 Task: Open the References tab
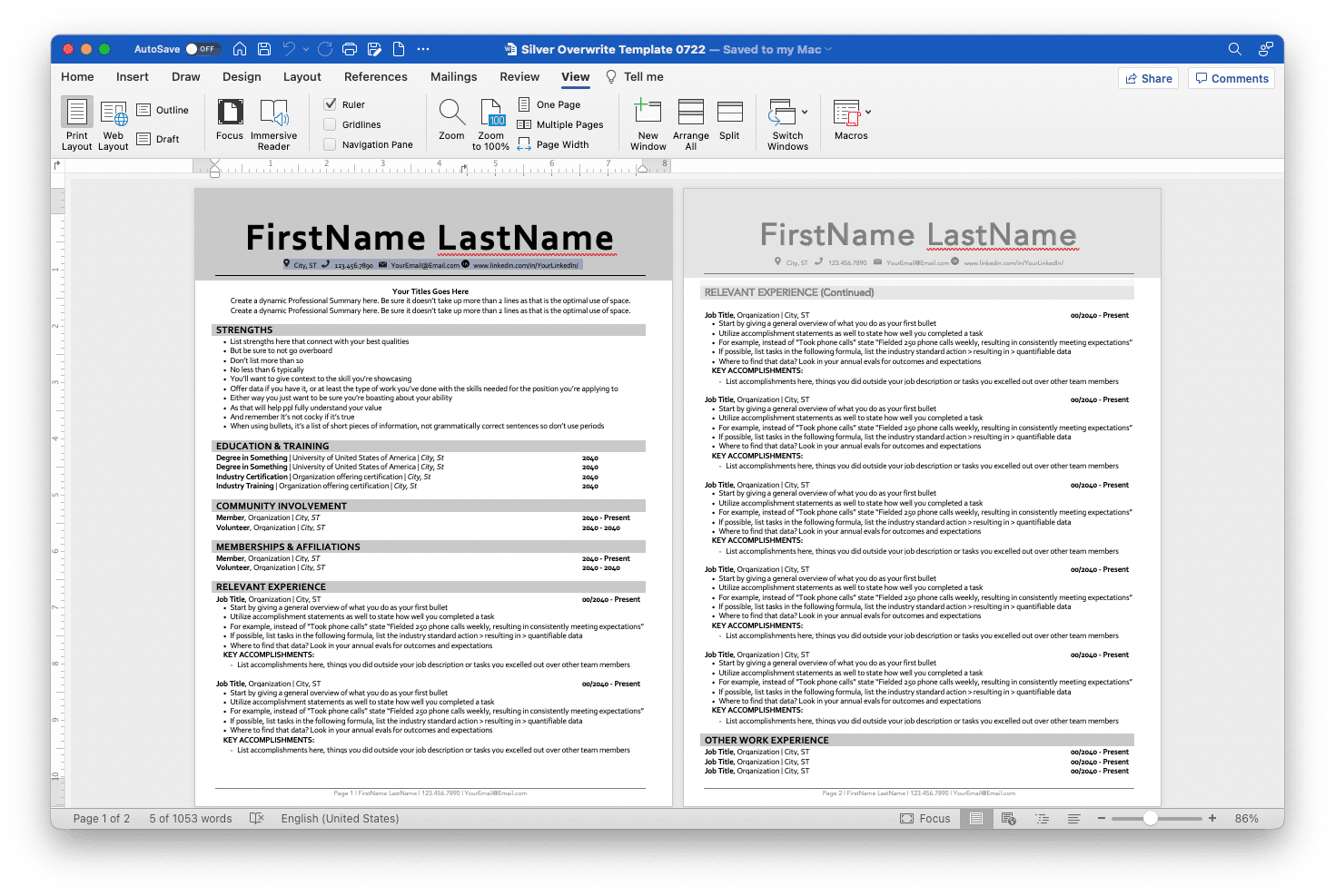(x=376, y=77)
